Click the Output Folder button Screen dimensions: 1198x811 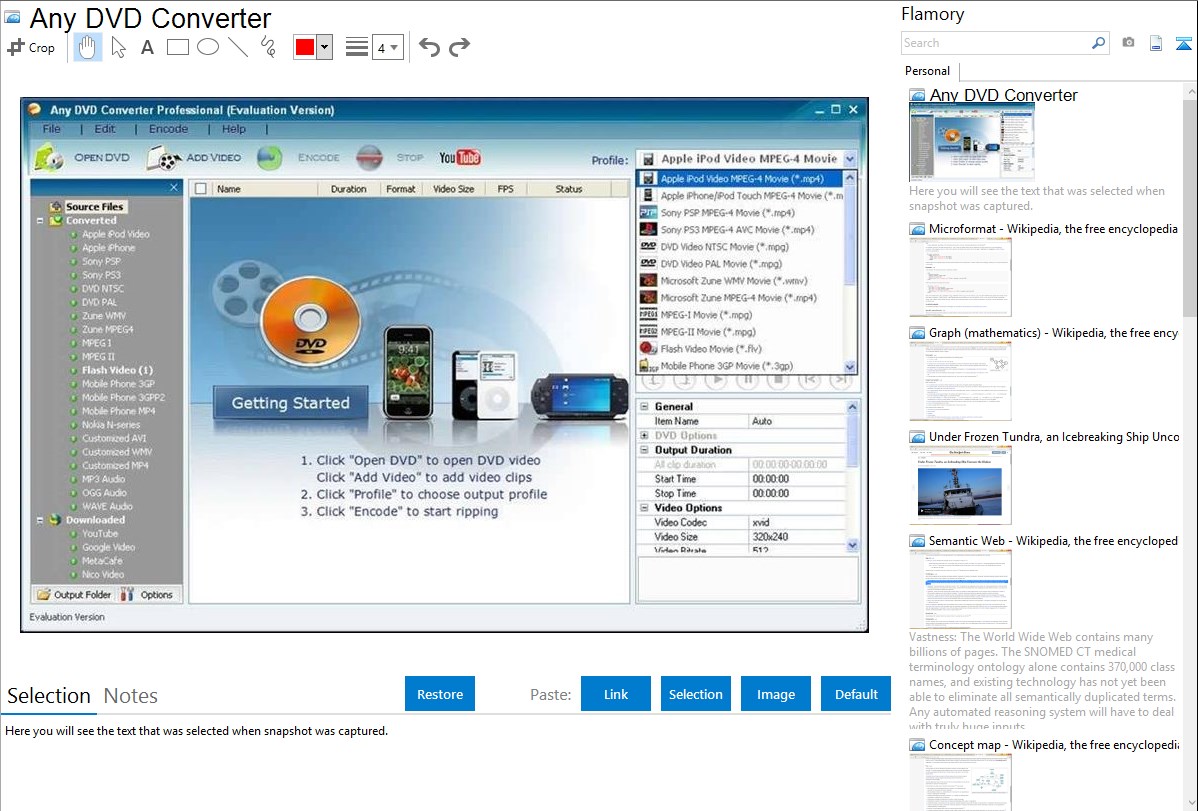pyautogui.click(x=74, y=595)
